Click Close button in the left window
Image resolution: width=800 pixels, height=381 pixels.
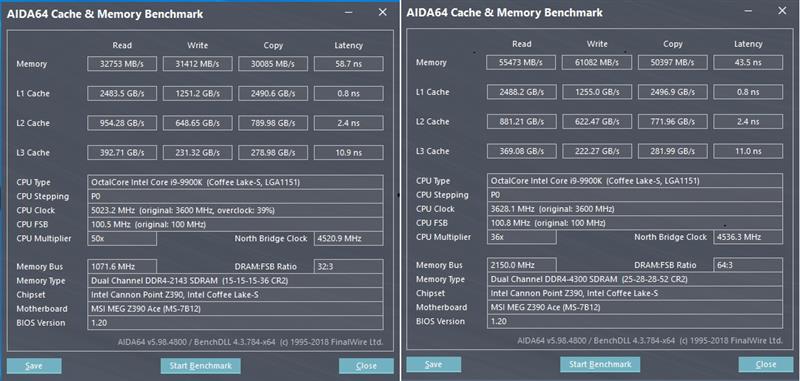[x=366, y=366]
